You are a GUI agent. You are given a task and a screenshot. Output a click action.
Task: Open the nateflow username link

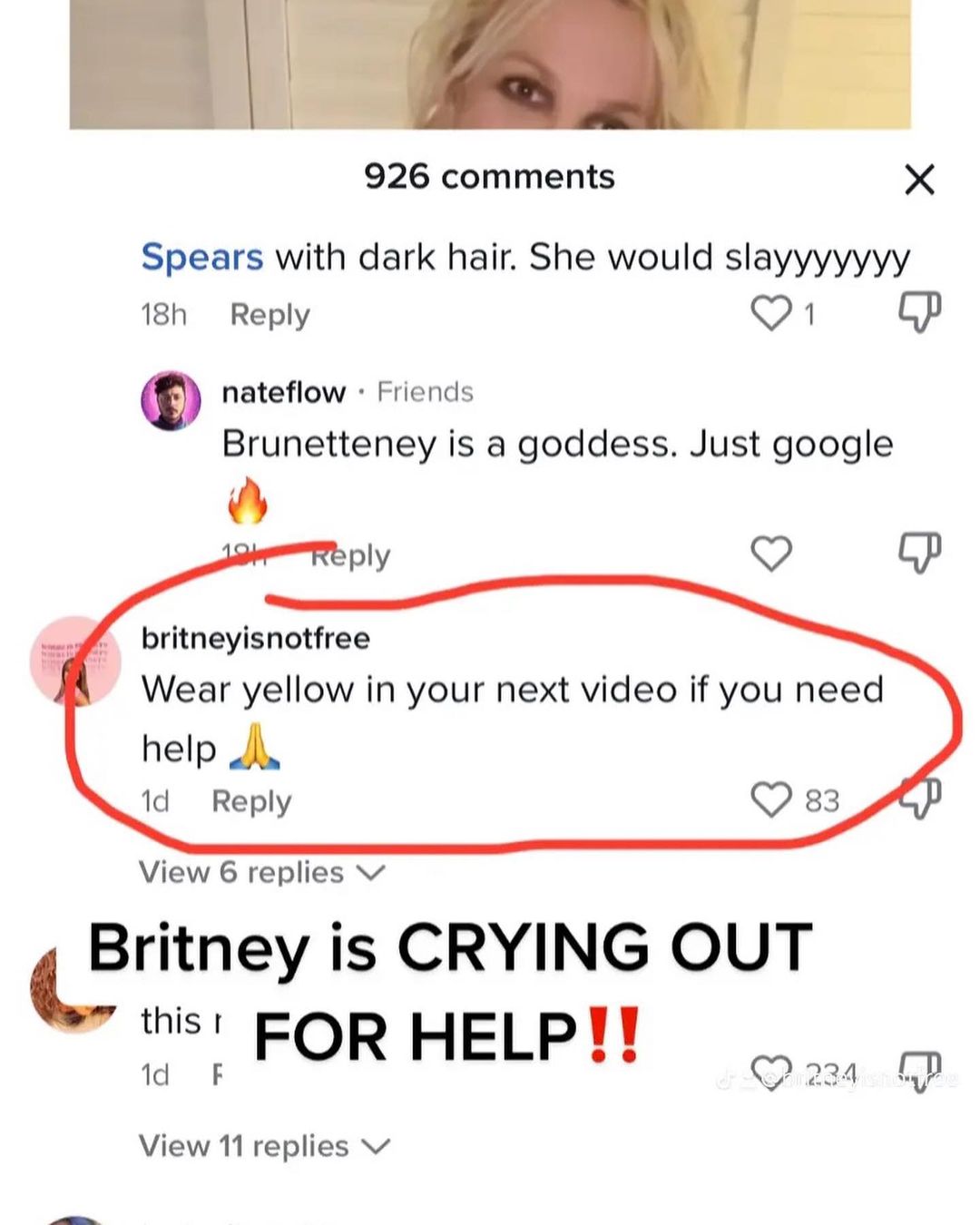coord(284,392)
